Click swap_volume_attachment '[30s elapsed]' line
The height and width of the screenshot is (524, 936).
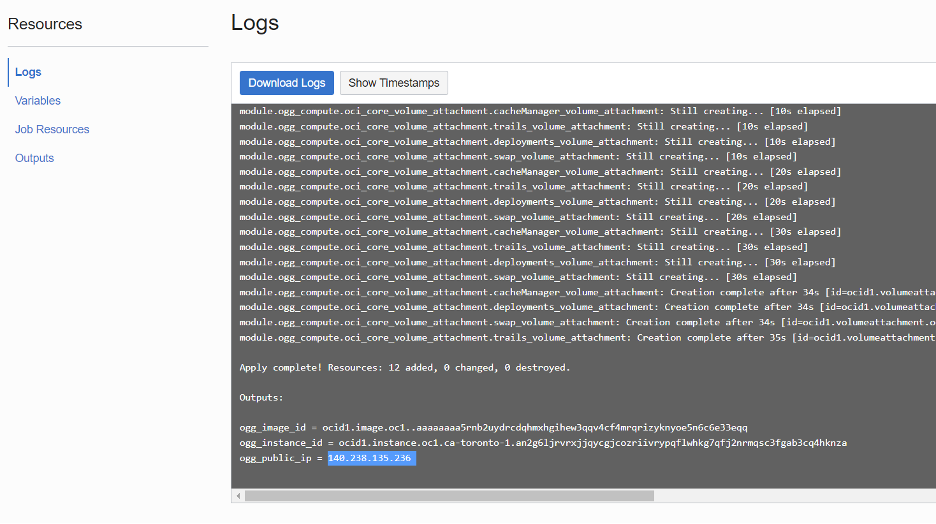(x=518, y=277)
